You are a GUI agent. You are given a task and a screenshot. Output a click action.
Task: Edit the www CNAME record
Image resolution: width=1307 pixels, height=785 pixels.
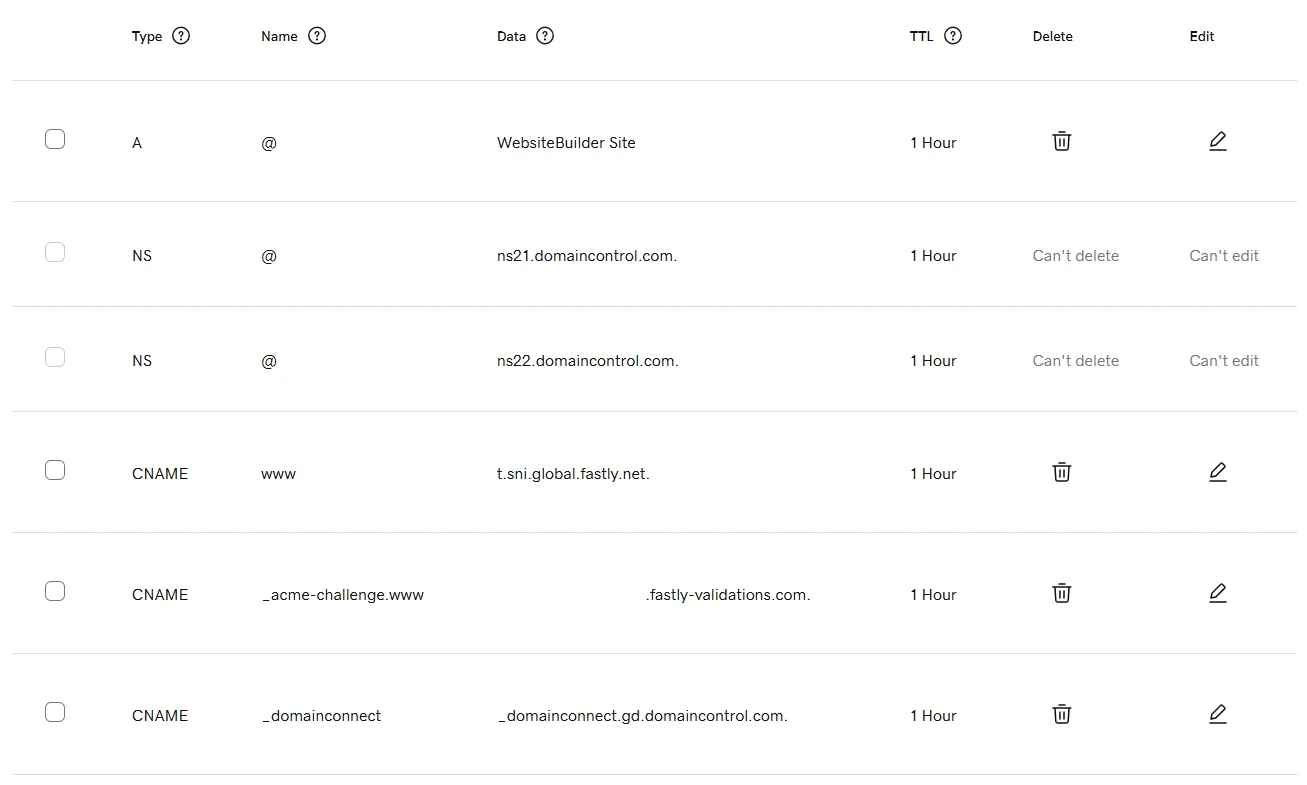click(x=1217, y=473)
